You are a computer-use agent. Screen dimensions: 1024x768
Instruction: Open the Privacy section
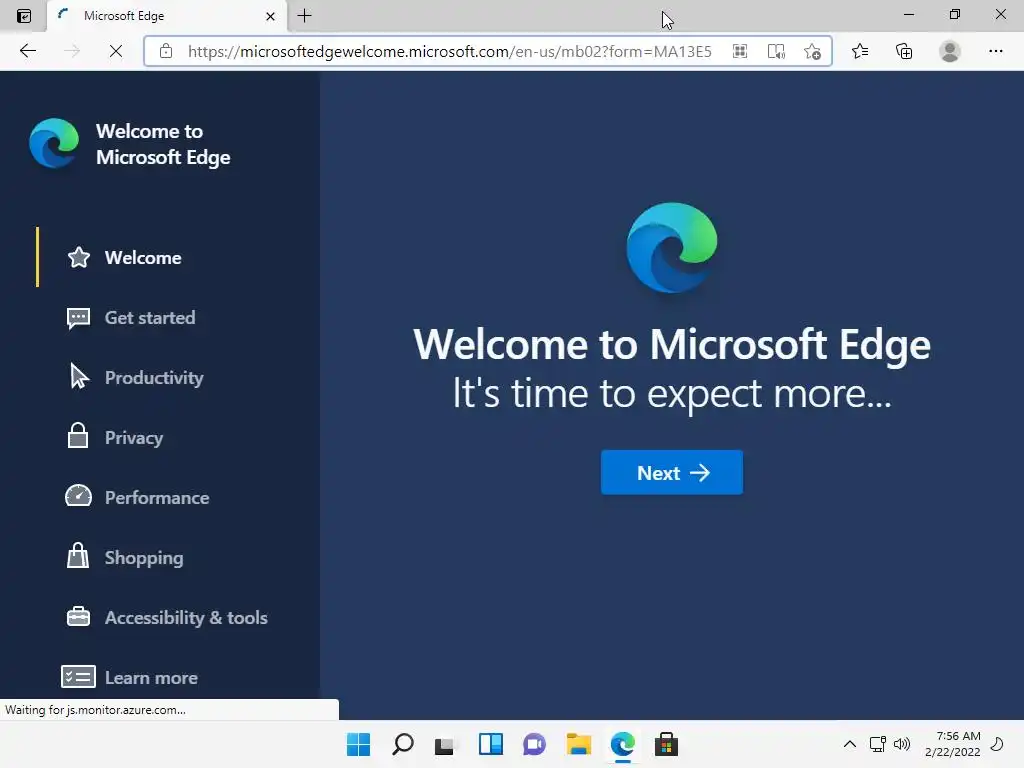click(x=134, y=438)
